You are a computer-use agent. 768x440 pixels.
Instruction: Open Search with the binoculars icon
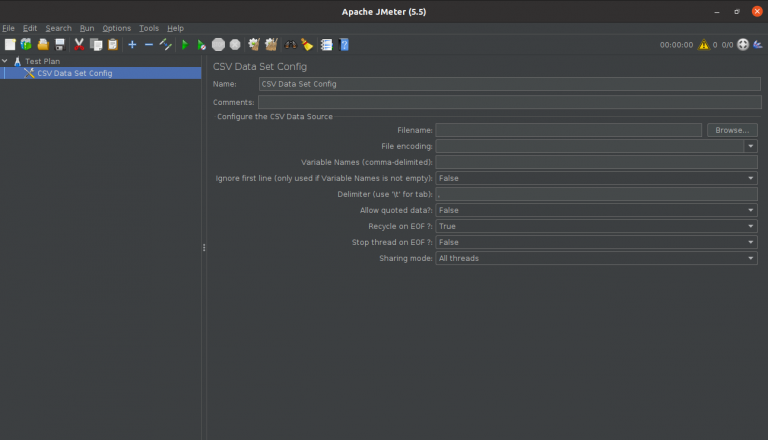290,45
